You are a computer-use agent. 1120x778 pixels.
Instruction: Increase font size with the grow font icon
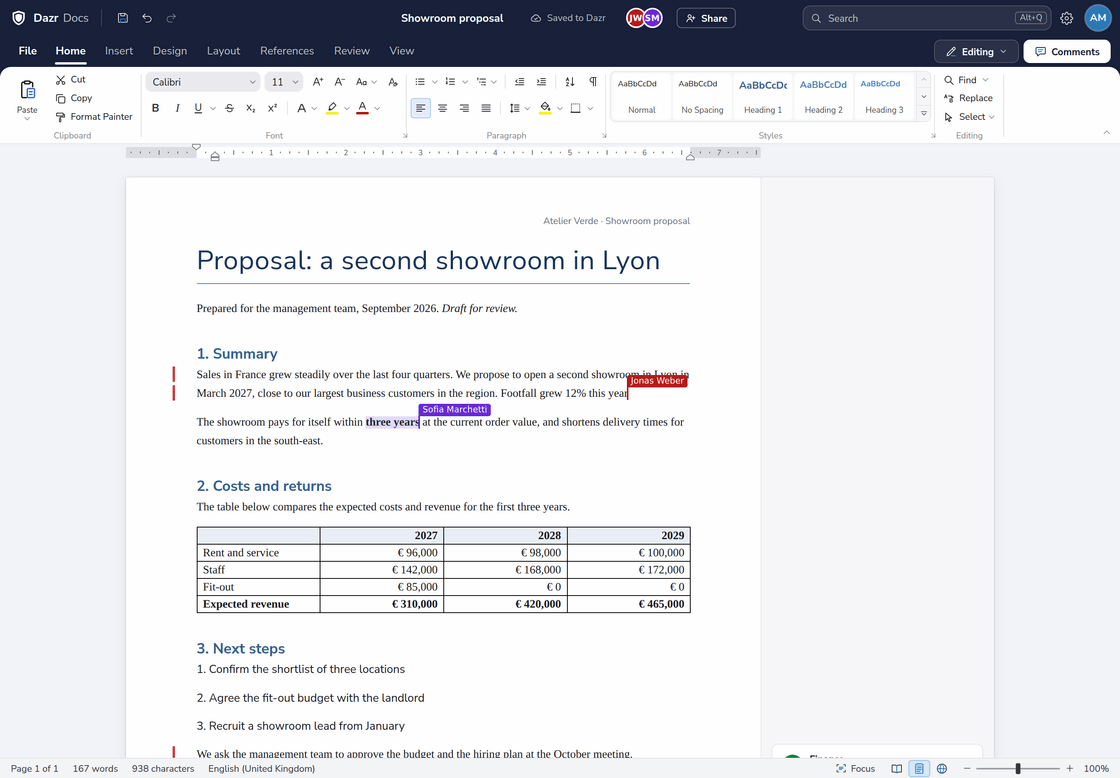[x=318, y=82]
